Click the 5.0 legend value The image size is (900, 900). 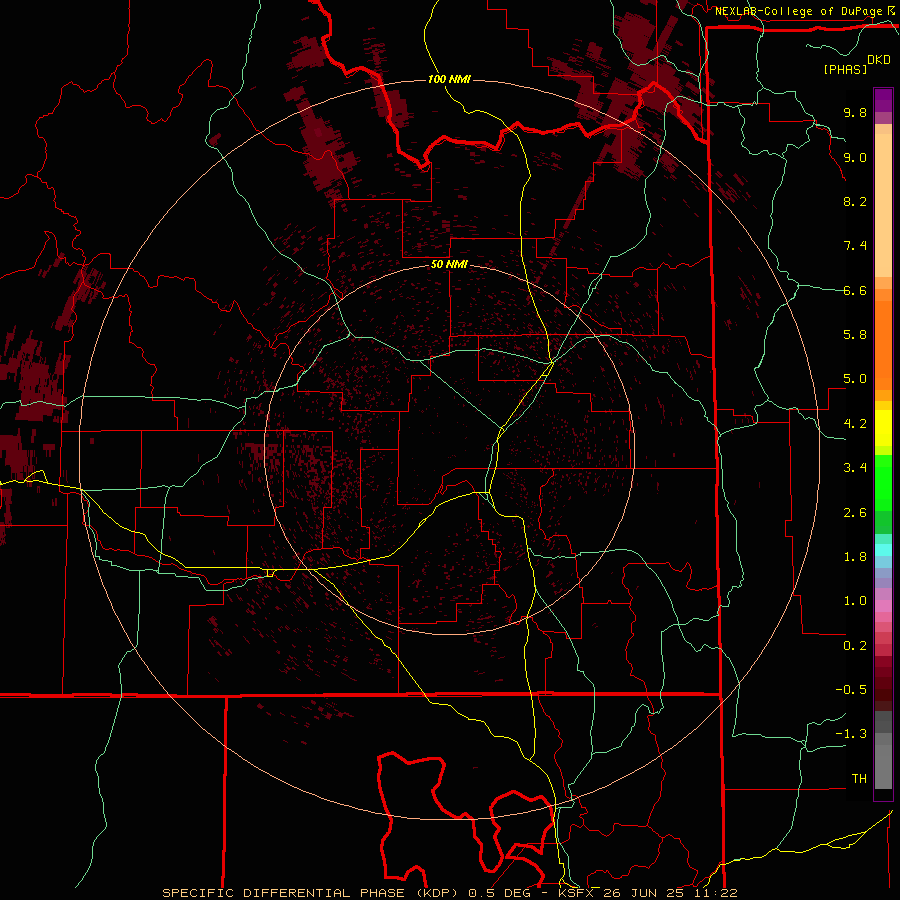(855, 379)
